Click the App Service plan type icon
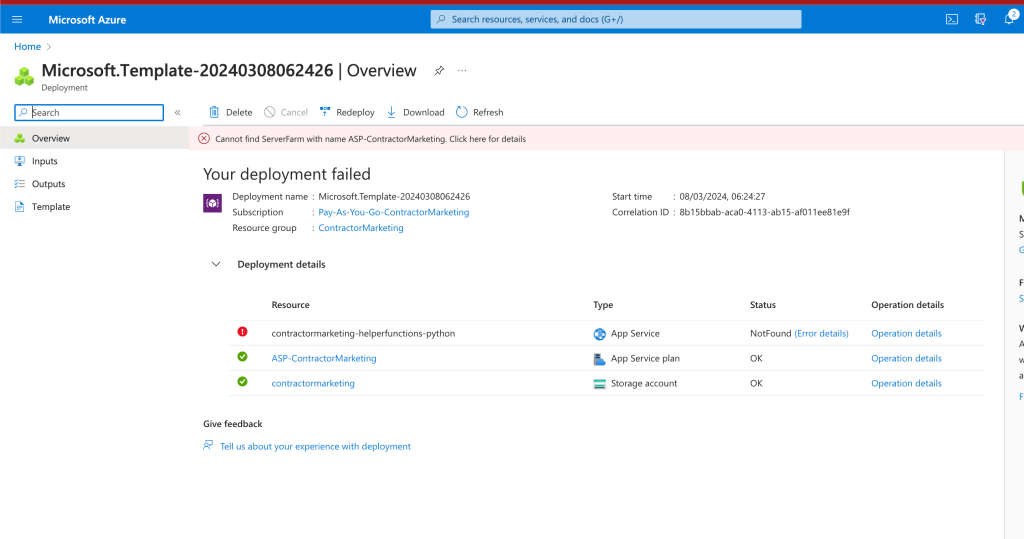This screenshot has height=539, width=1024. click(x=600, y=359)
